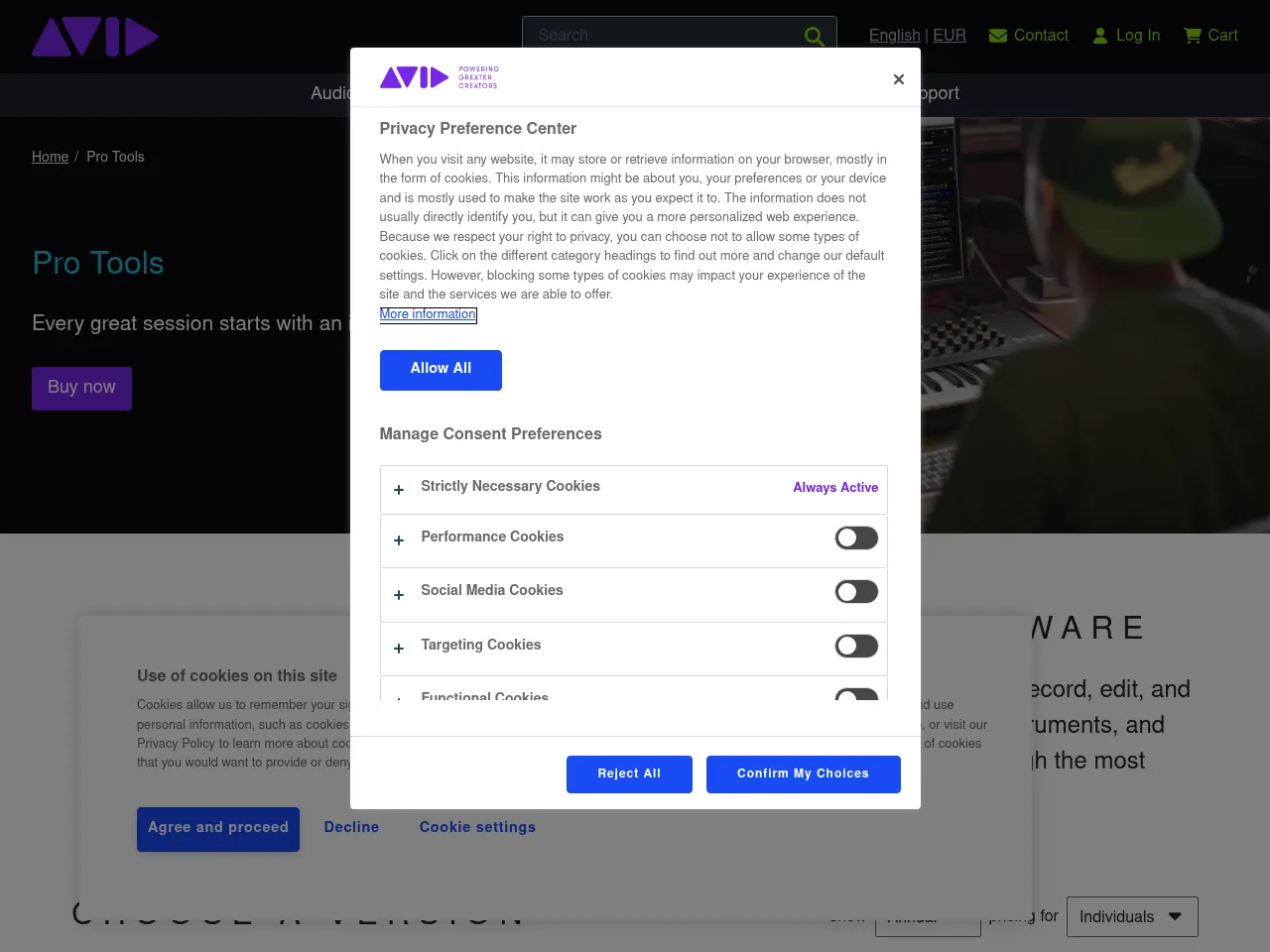
Task: Close the Privacy Preference Center dialog
Action: click(x=899, y=79)
